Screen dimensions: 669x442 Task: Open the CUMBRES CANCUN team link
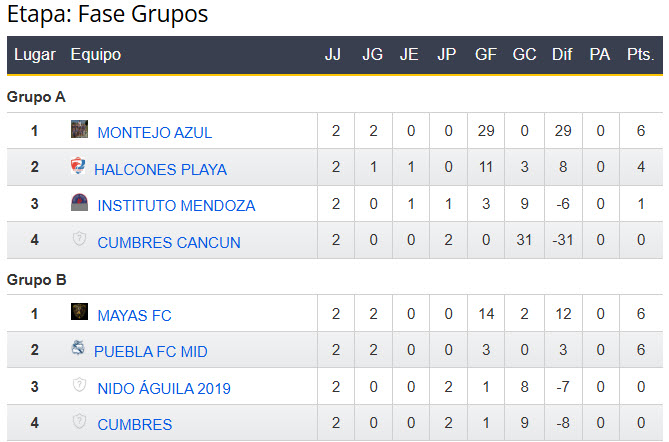[168, 243]
